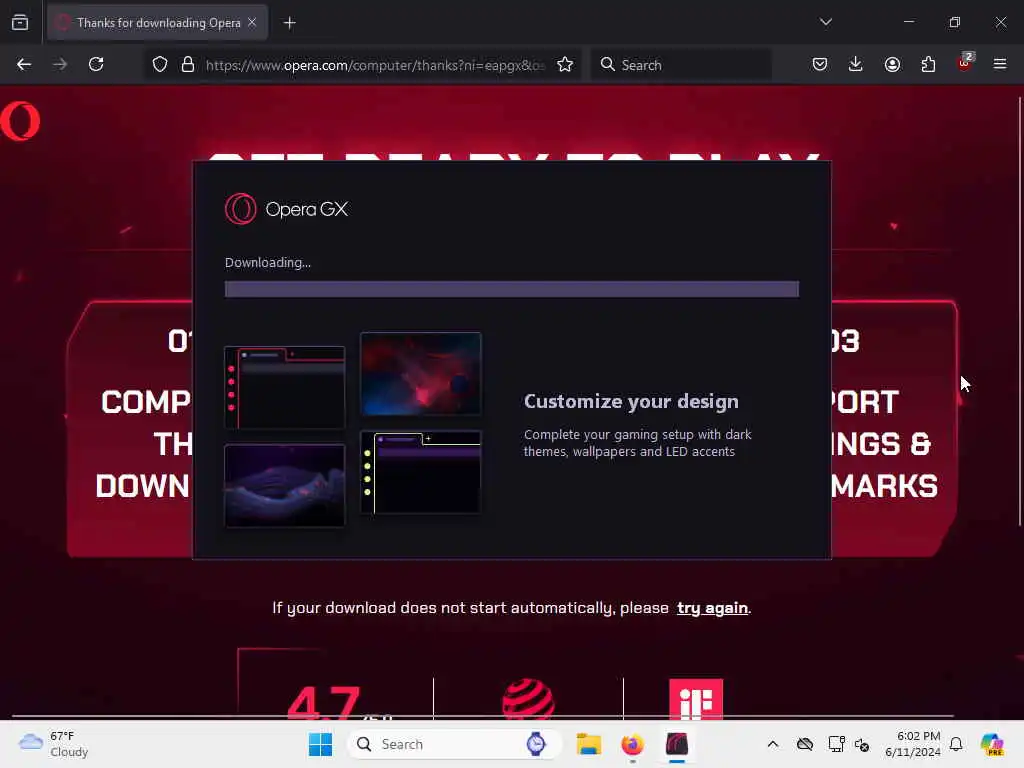Click the forward navigation arrow
The image size is (1024, 768).
60,64
